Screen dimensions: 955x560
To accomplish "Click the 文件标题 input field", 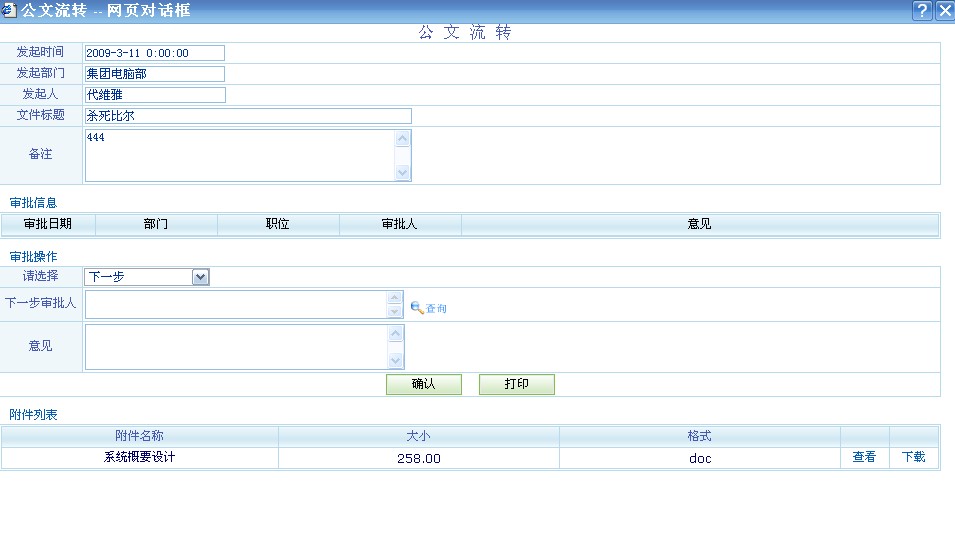I will [248, 116].
